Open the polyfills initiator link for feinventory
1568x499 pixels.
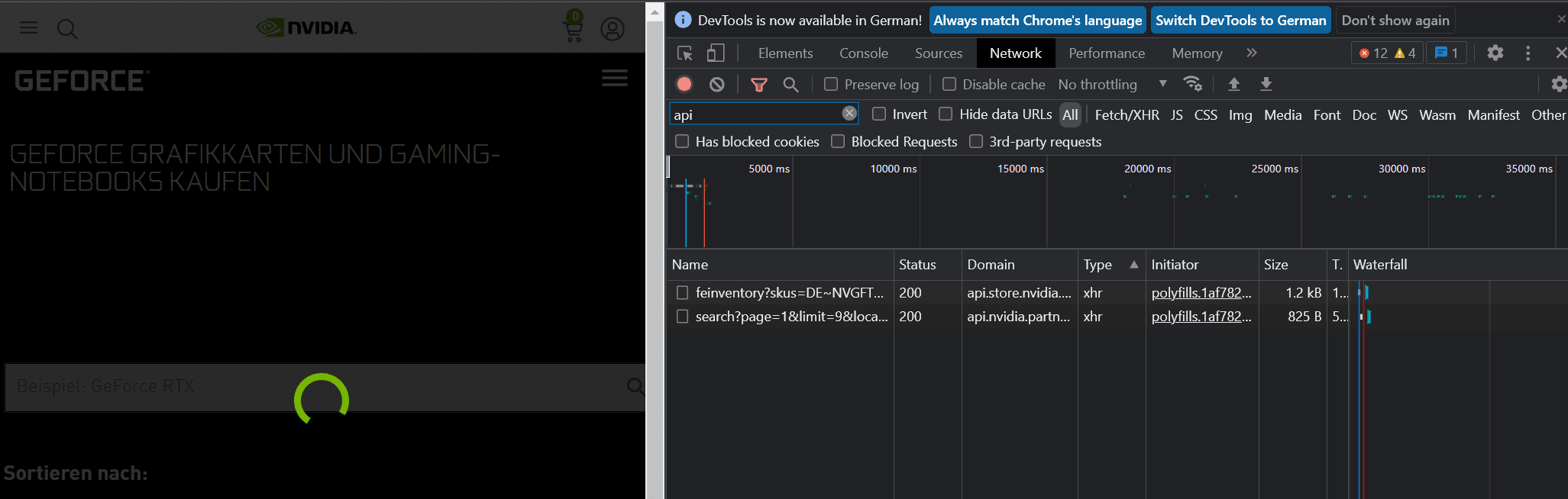(1201, 292)
